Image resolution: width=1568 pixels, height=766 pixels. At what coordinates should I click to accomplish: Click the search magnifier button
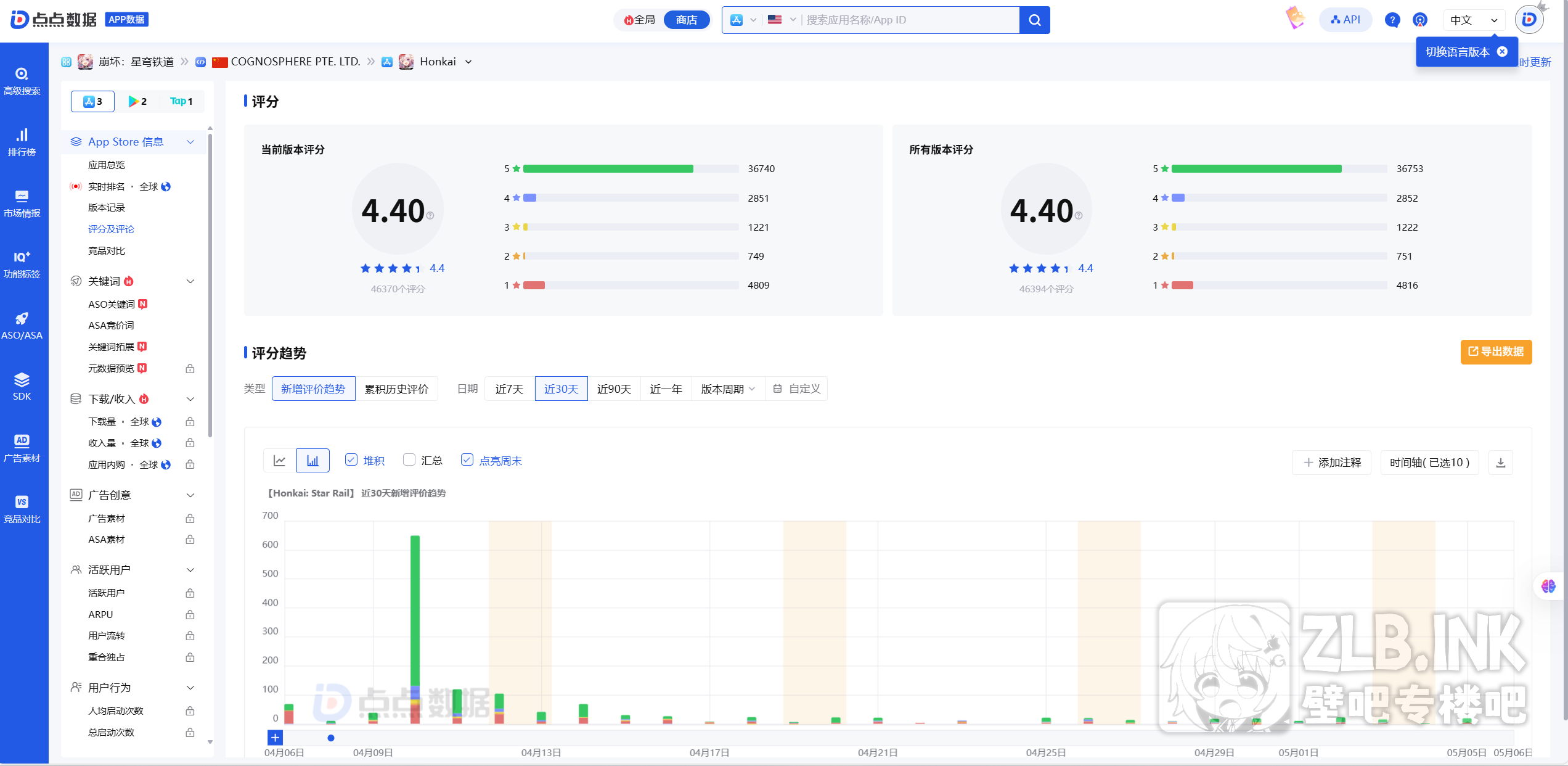1035,20
